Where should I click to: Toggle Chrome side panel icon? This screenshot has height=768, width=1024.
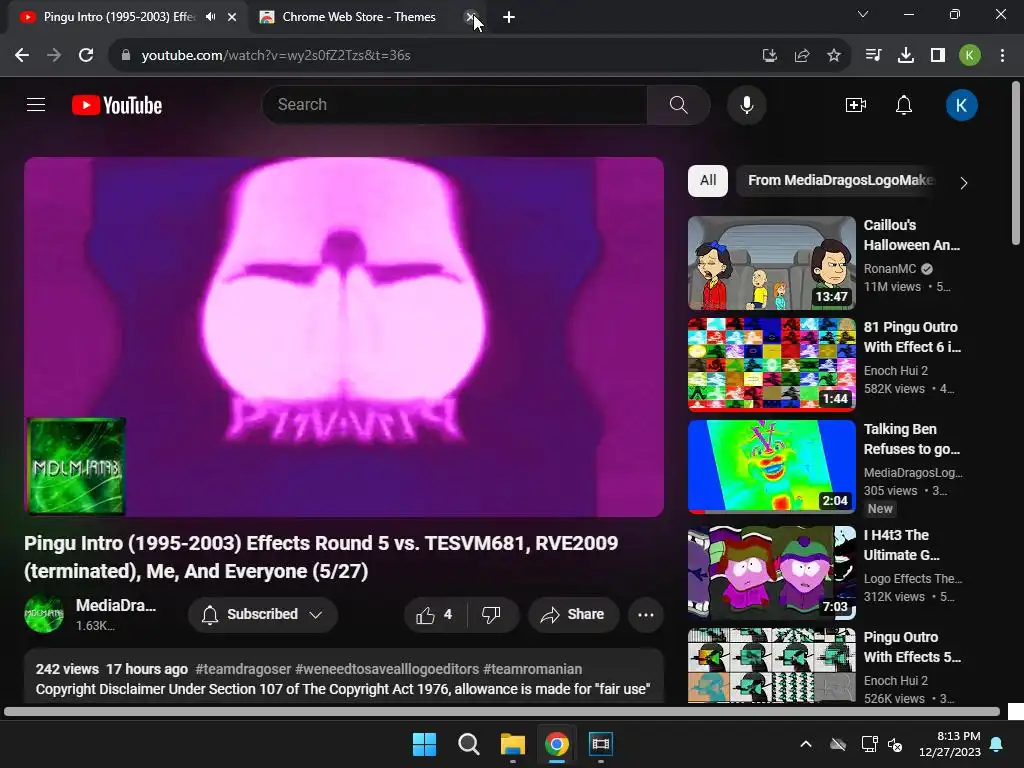[x=938, y=56]
